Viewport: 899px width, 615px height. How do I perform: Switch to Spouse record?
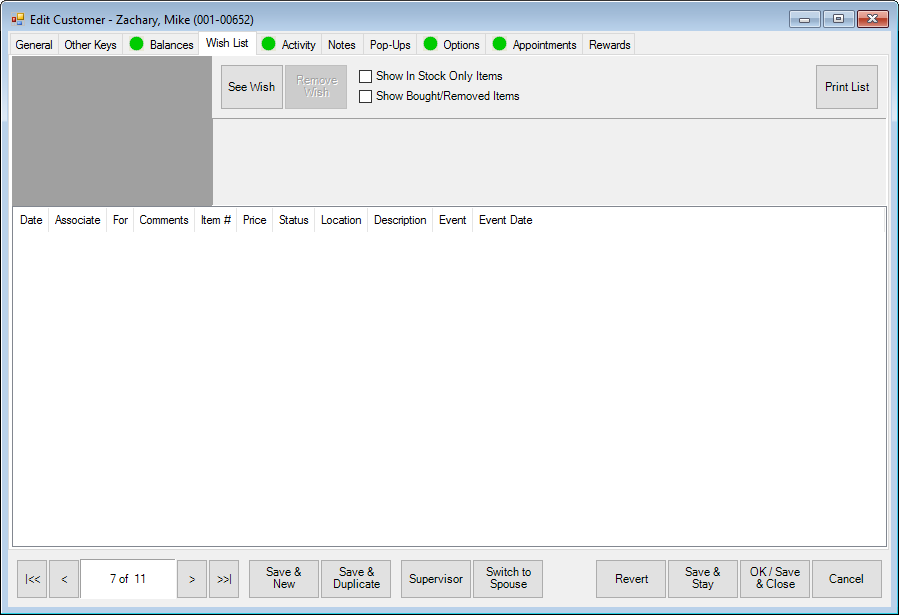(x=508, y=579)
